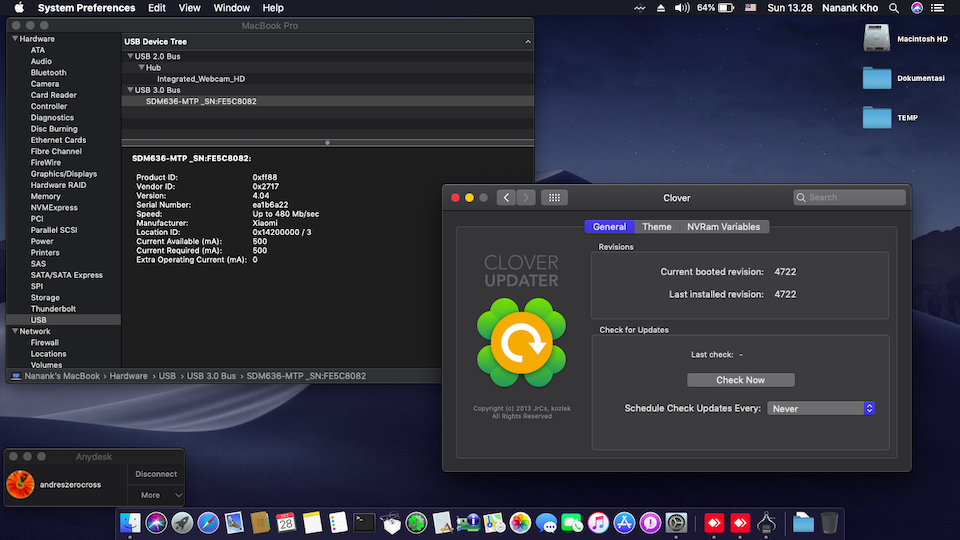Open Spotlight search in menu bar
960x540 pixels.
[x=894, y=8]
